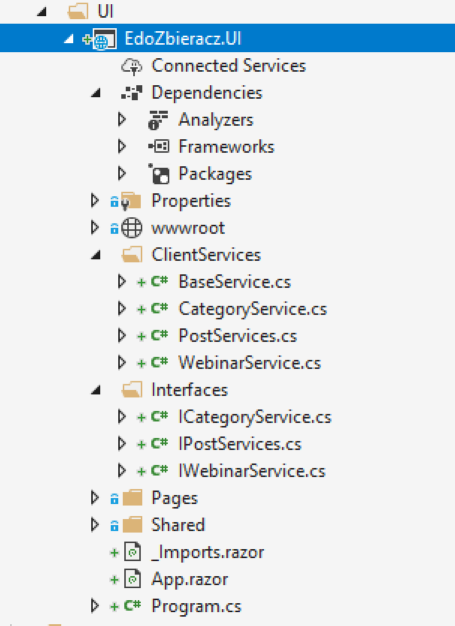Screen dimensions: 455x626
Task: Open IWebinarService.cs
Action: 252,471
